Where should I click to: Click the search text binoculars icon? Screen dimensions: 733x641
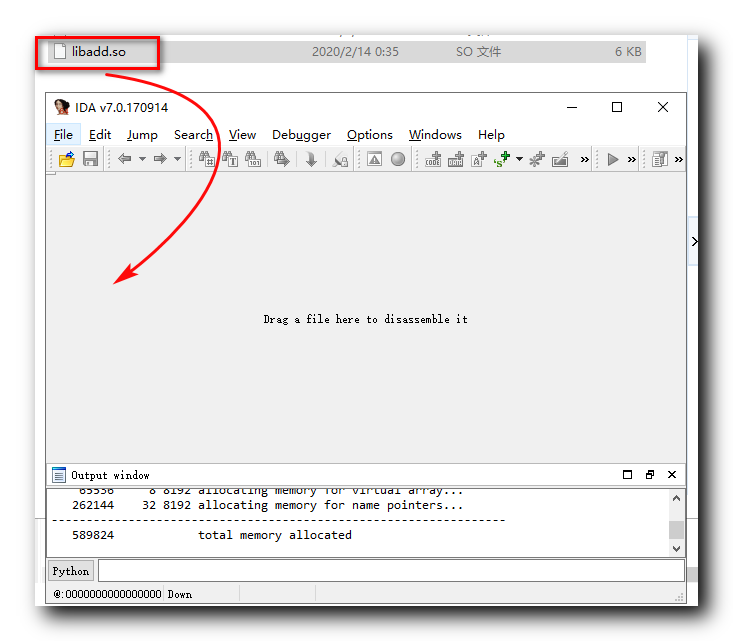tap(230, 159)
